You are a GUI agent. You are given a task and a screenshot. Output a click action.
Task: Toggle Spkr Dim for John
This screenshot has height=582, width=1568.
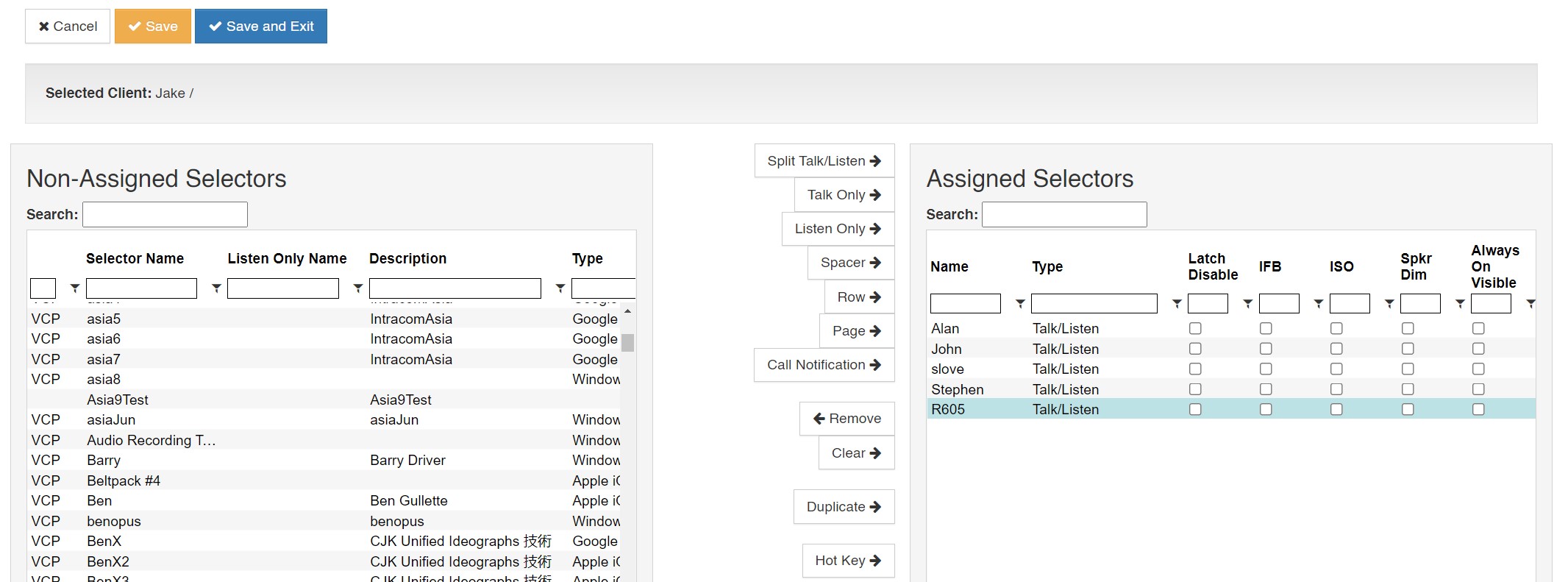(x=1408, y=349)
